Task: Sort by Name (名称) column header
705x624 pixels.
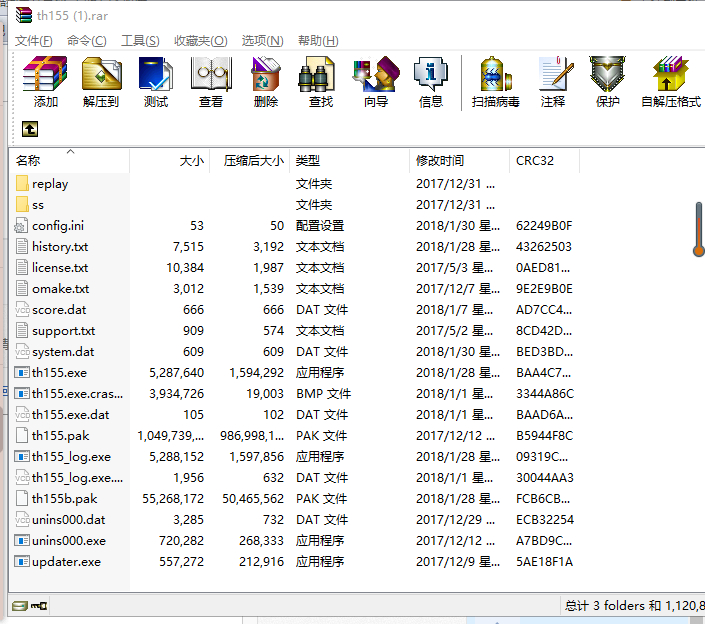Action: [70, 160]
